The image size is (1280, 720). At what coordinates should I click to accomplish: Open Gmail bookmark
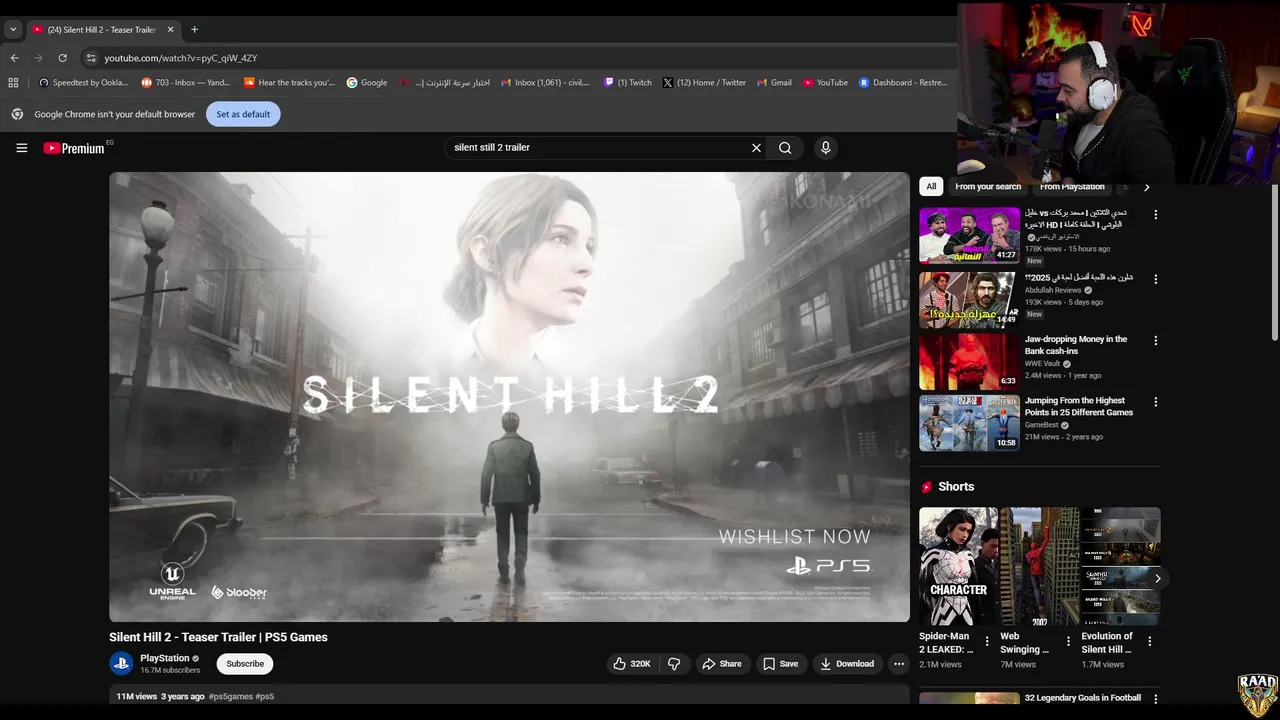click(x=774, y=83)
